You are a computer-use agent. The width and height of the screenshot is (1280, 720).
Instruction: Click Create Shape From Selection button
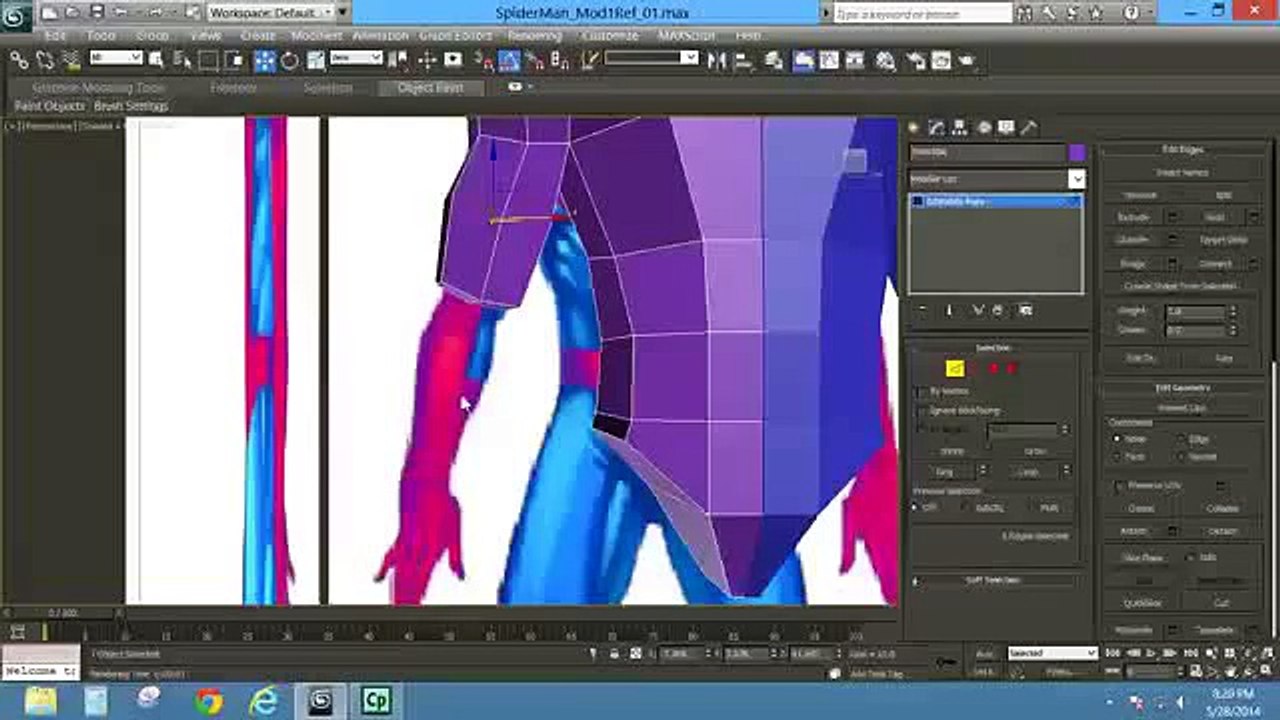click(1181, 286)
